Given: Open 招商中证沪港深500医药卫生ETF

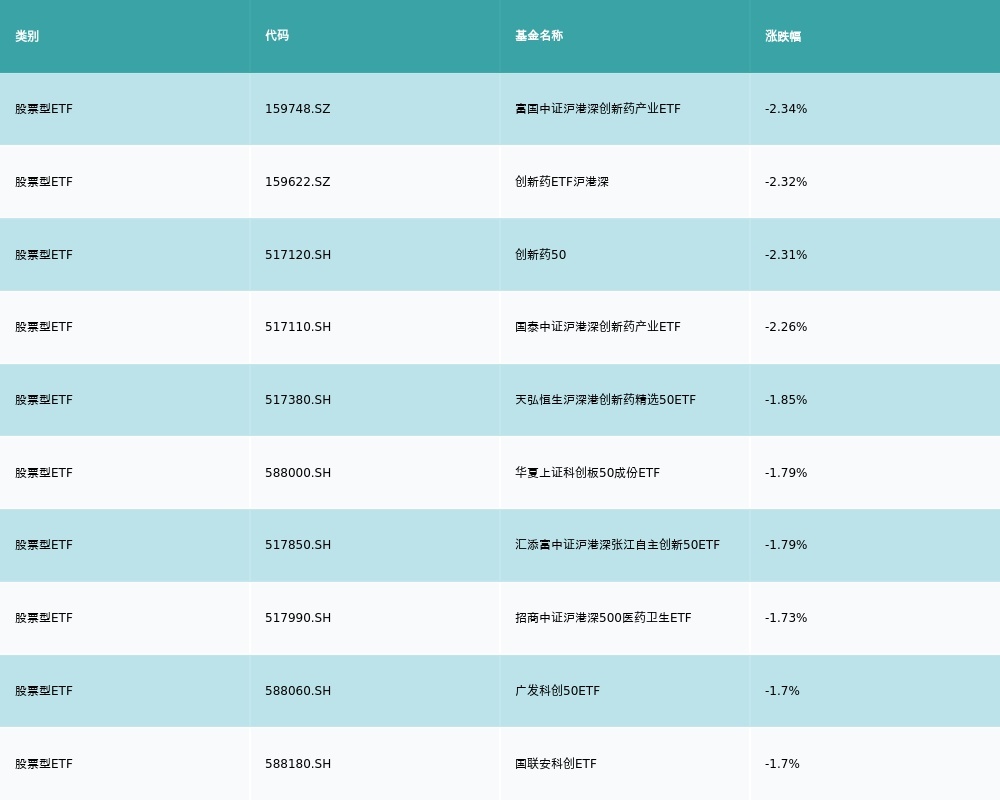Looking at the screenshot, I should click(603, 618).
